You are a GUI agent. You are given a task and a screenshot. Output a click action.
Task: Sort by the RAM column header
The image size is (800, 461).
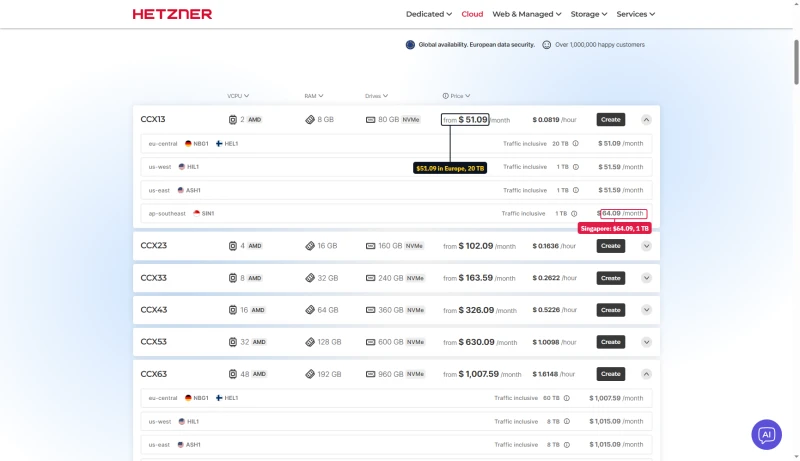pyautogui.click(x=314, y=96)
